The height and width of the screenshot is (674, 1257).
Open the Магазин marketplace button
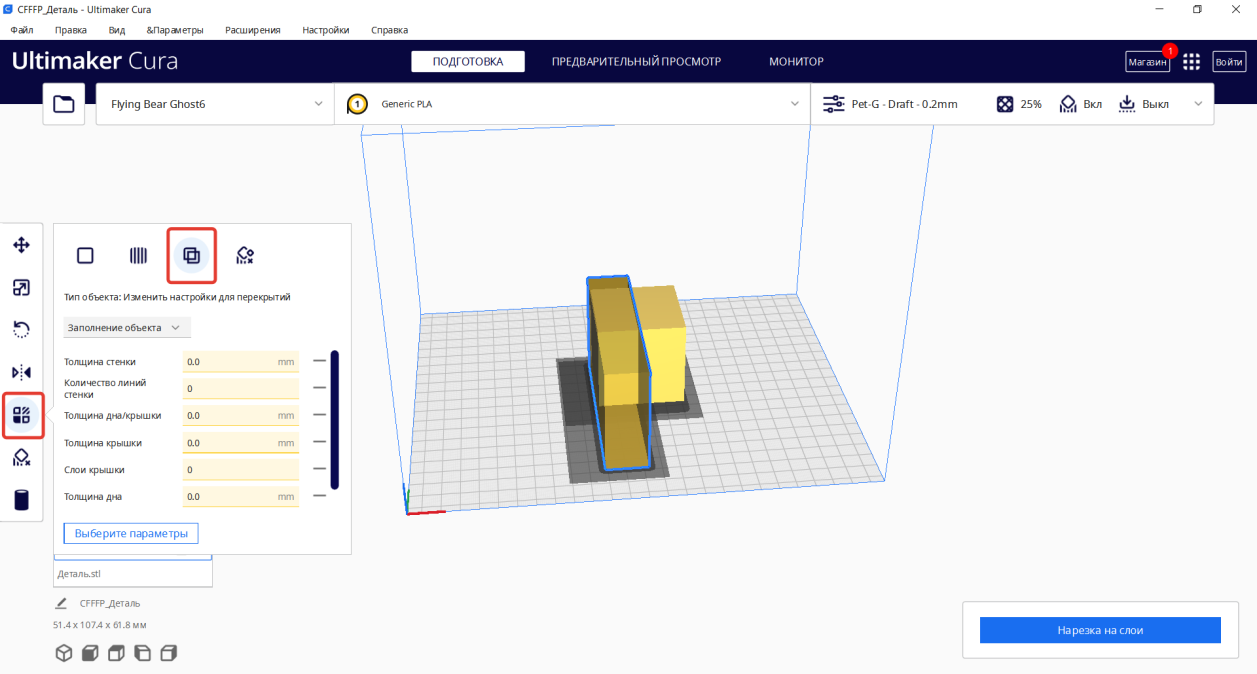coord(1147,62)
